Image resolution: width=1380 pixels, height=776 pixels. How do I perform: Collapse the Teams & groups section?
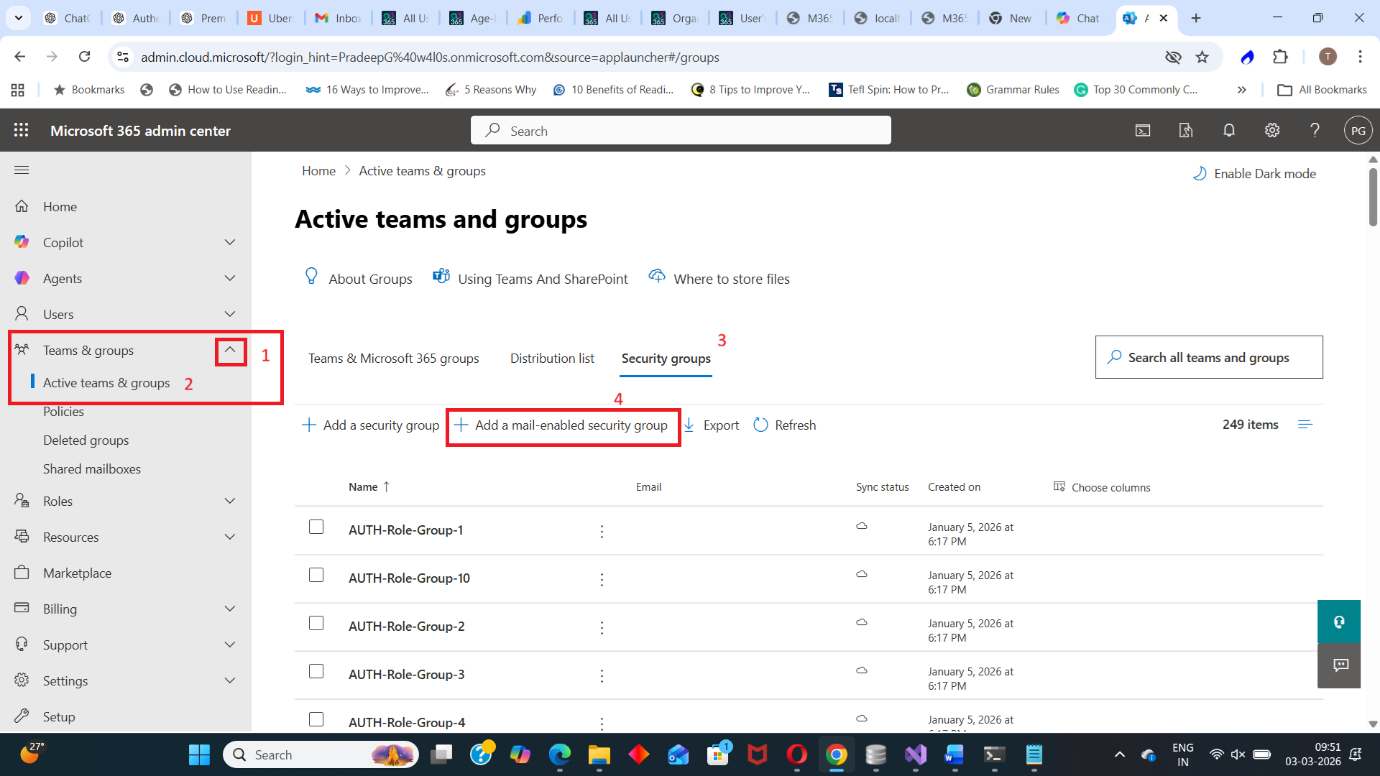230,350
